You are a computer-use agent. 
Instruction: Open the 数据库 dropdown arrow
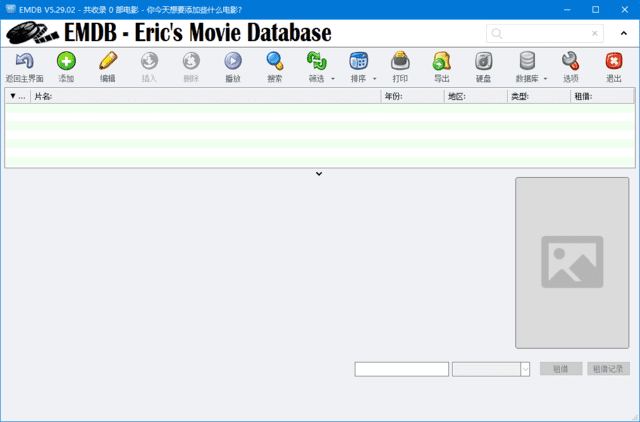coord(545,79)
